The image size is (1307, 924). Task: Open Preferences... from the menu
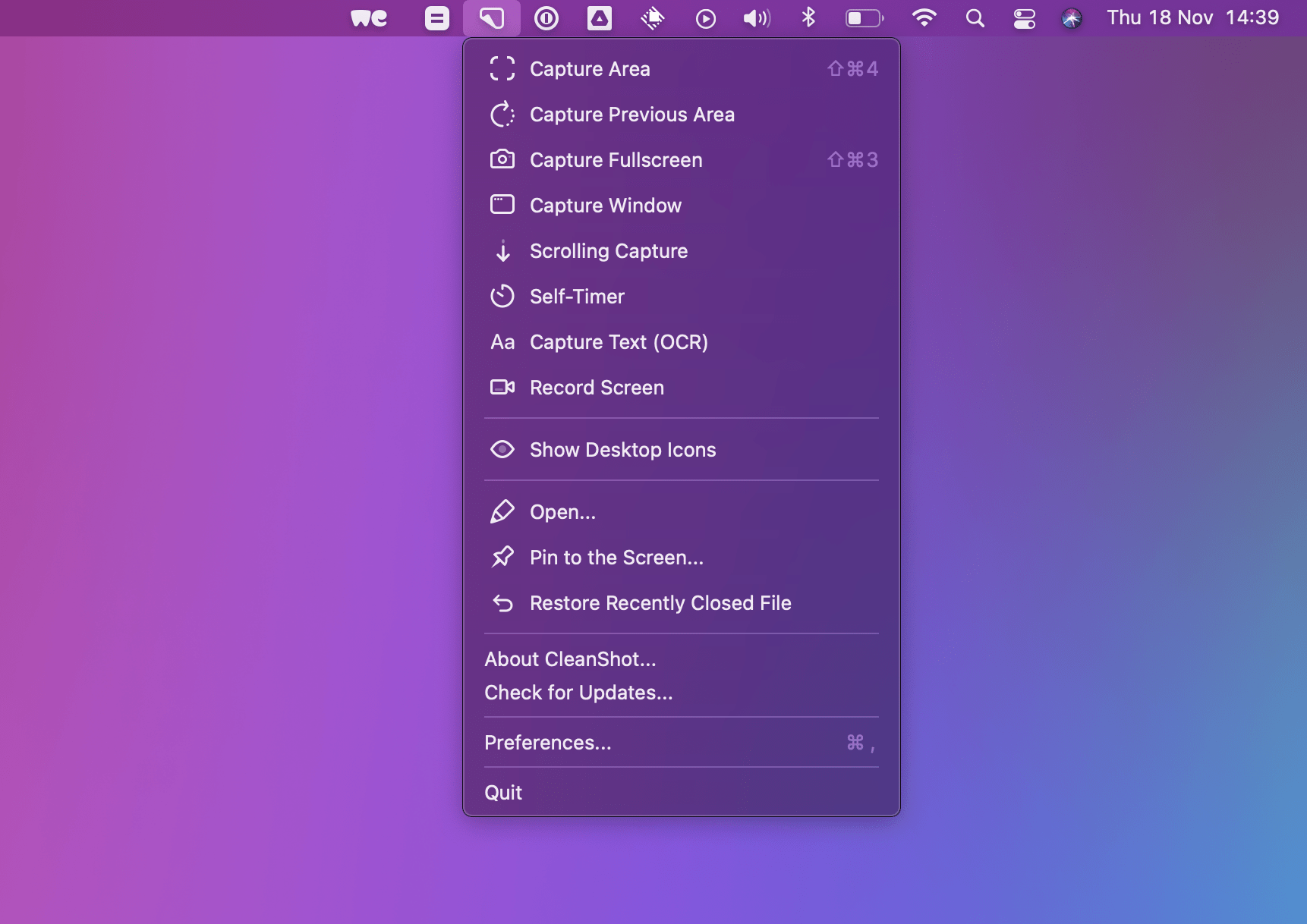pyautogui.click(x=682, y=743)
